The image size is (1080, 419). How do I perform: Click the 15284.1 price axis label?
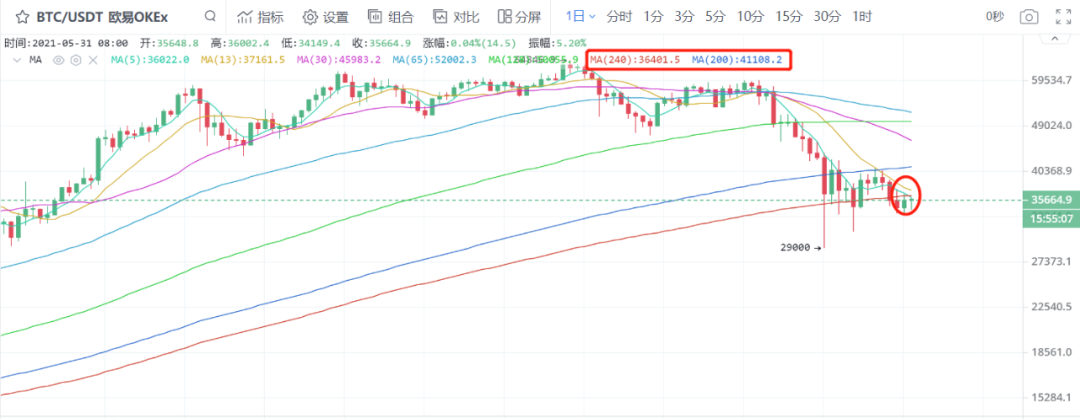pyautogui.click(x=1051, y=398)
